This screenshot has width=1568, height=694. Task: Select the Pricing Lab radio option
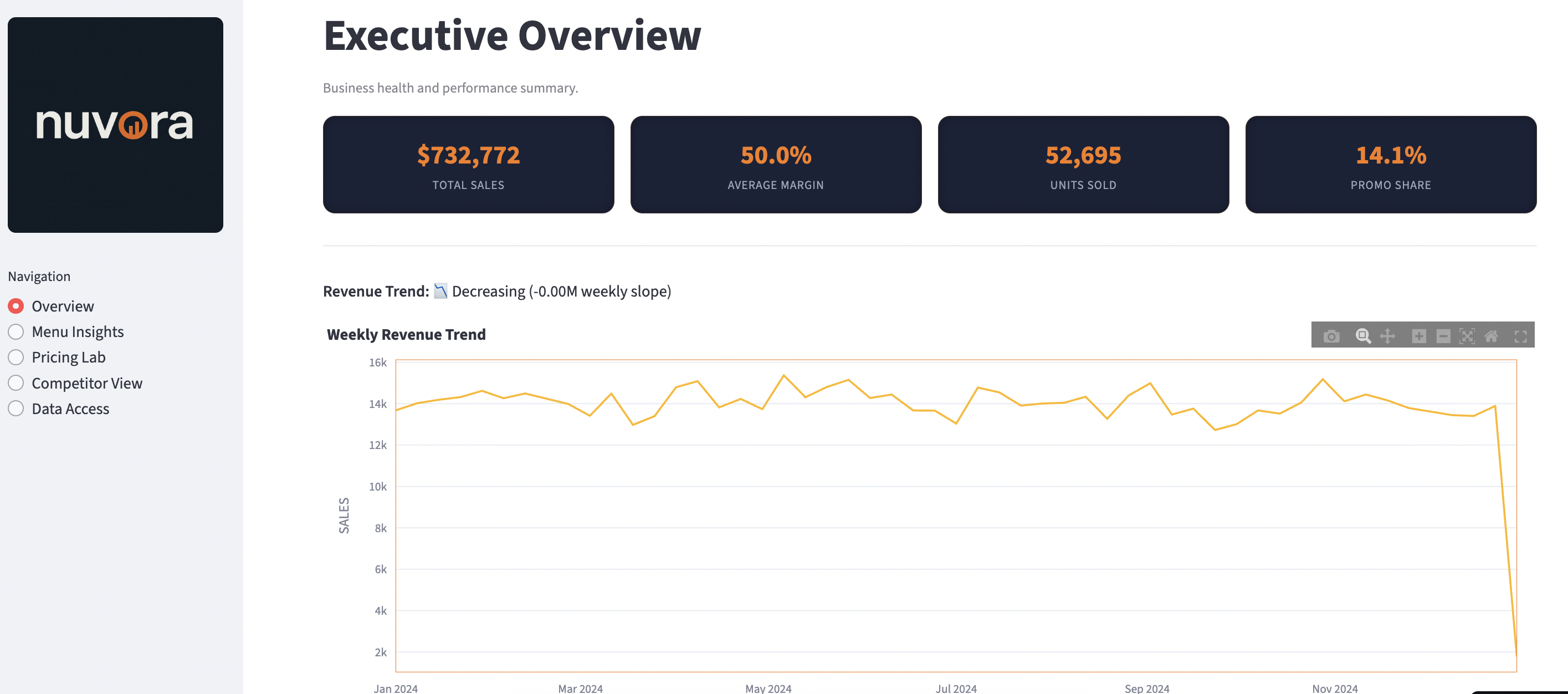pyautogui.click(x=16, y=358)
